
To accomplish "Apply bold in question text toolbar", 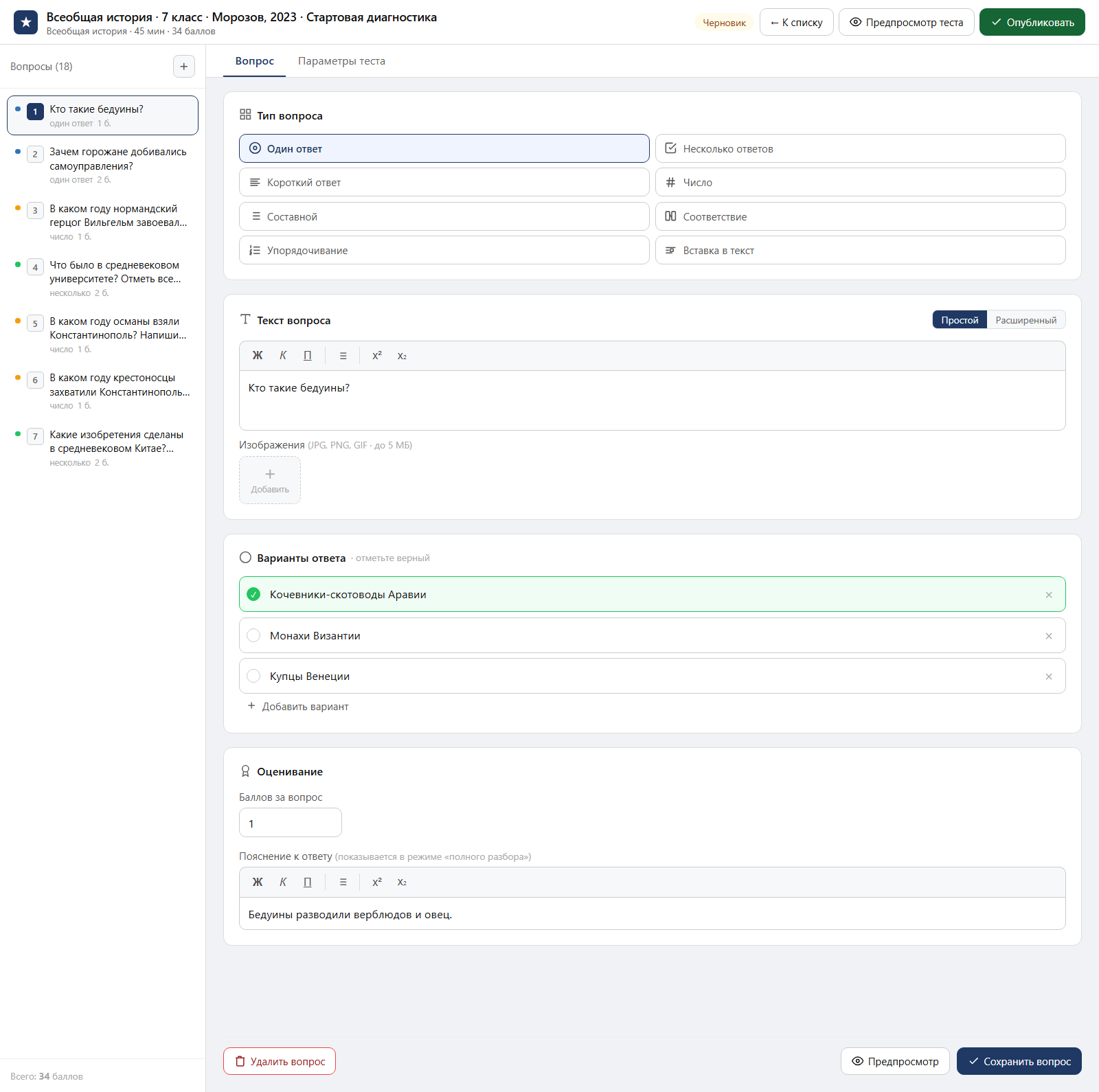I will pos(258,356).
